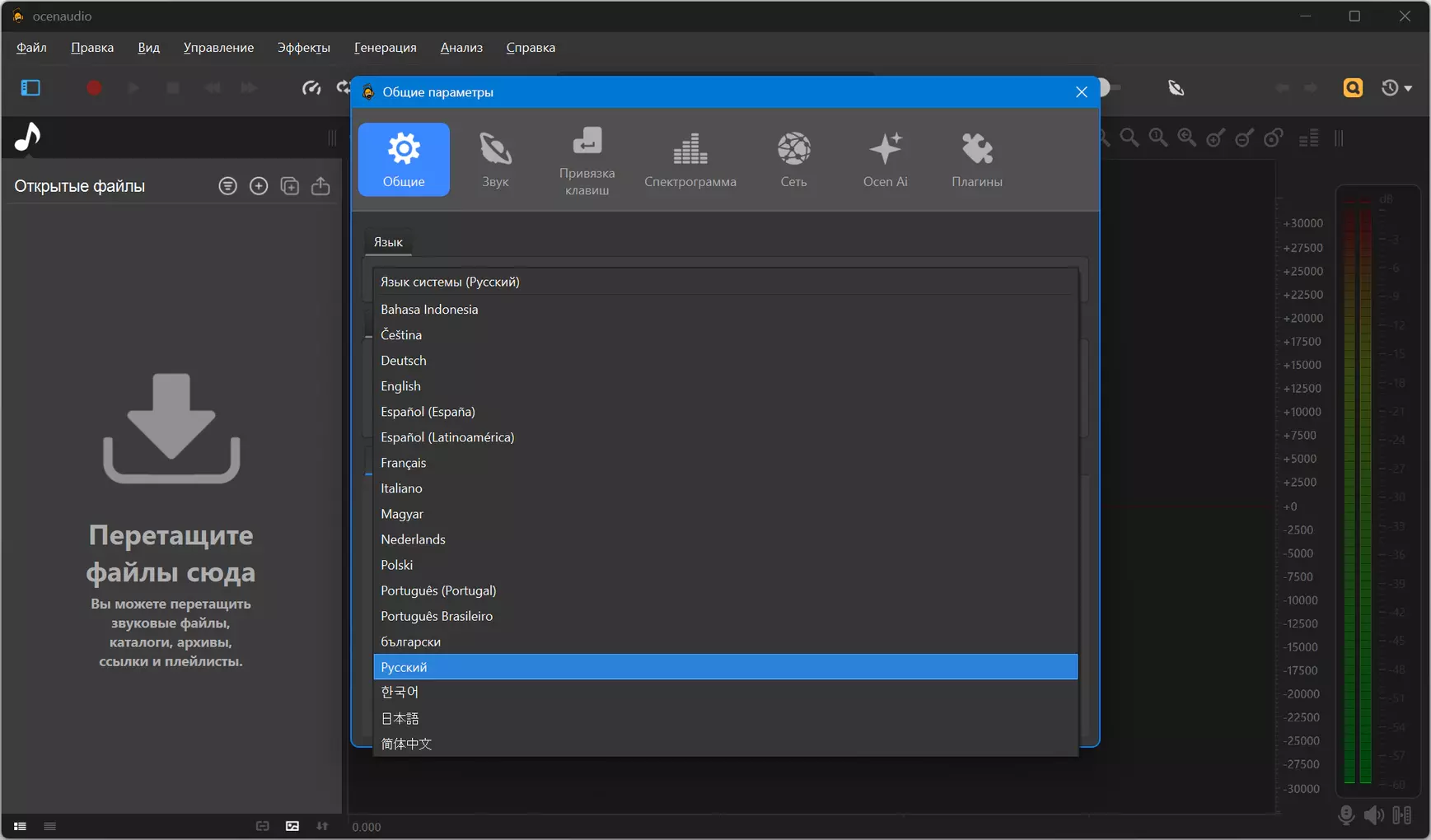This screenshot has height=840, width=1431.
Task: Open the Спектрограмма settings tab
Action: pos(690,160)
